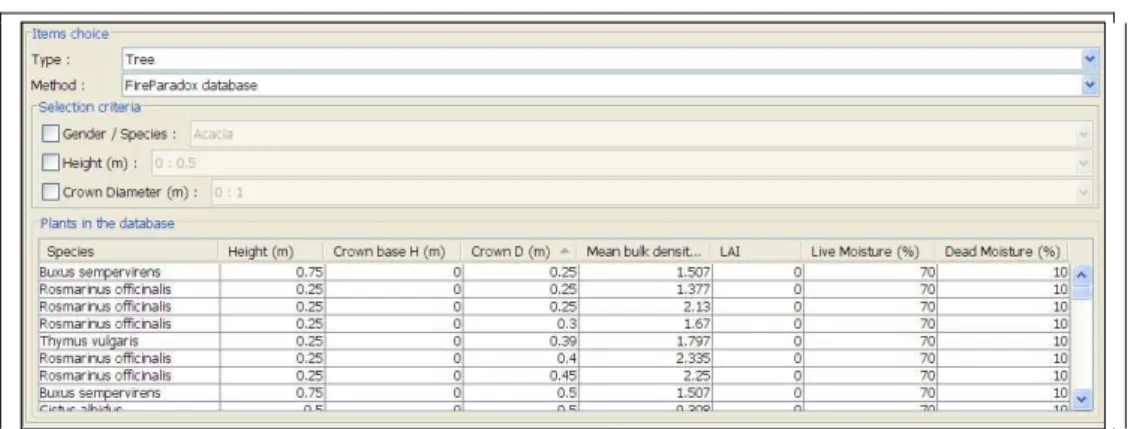The width and height of the screenshot is (1128, 429).
Task: Enable the Gender / Species checkbox
Action: pos(51,134)
